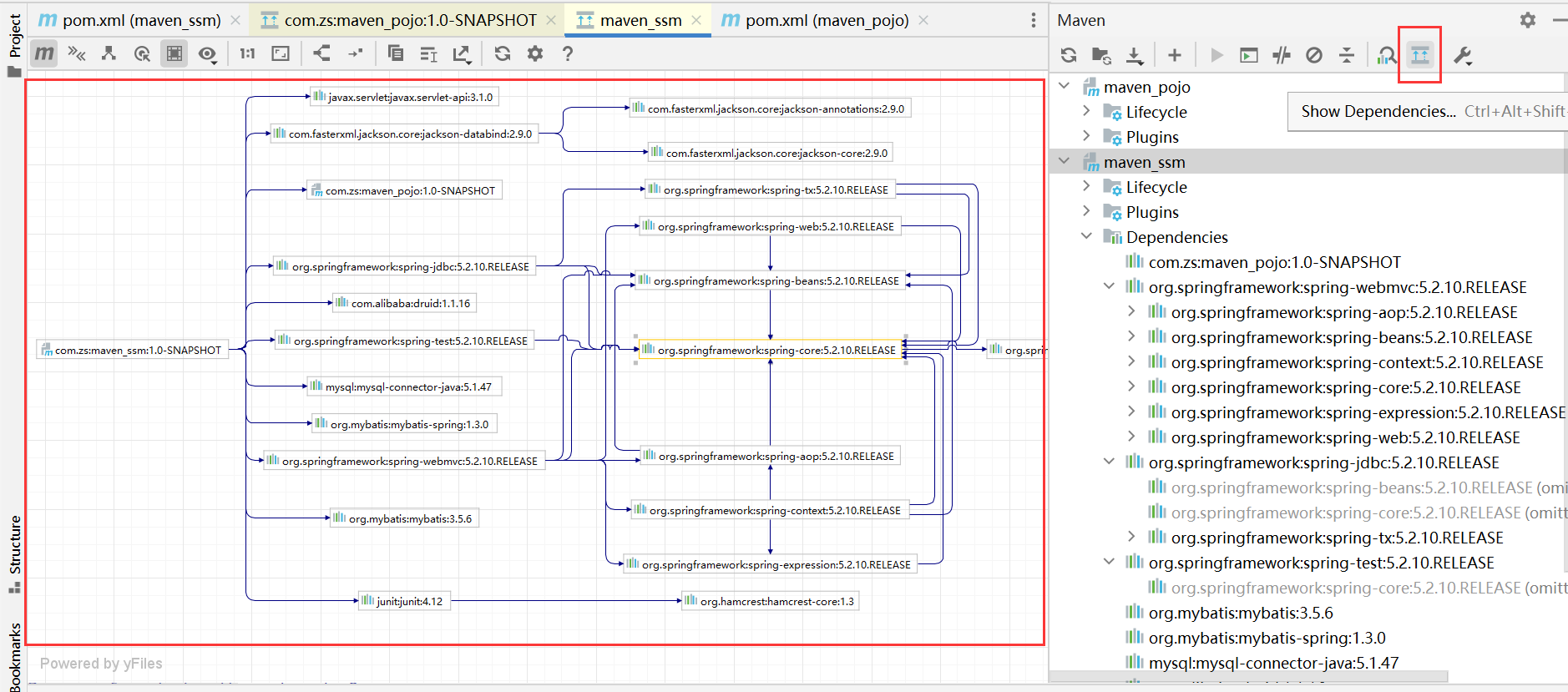Open the Bookmarks tool window
Viewport: 1568px width, 692px height.
click(x=14, y=656)
